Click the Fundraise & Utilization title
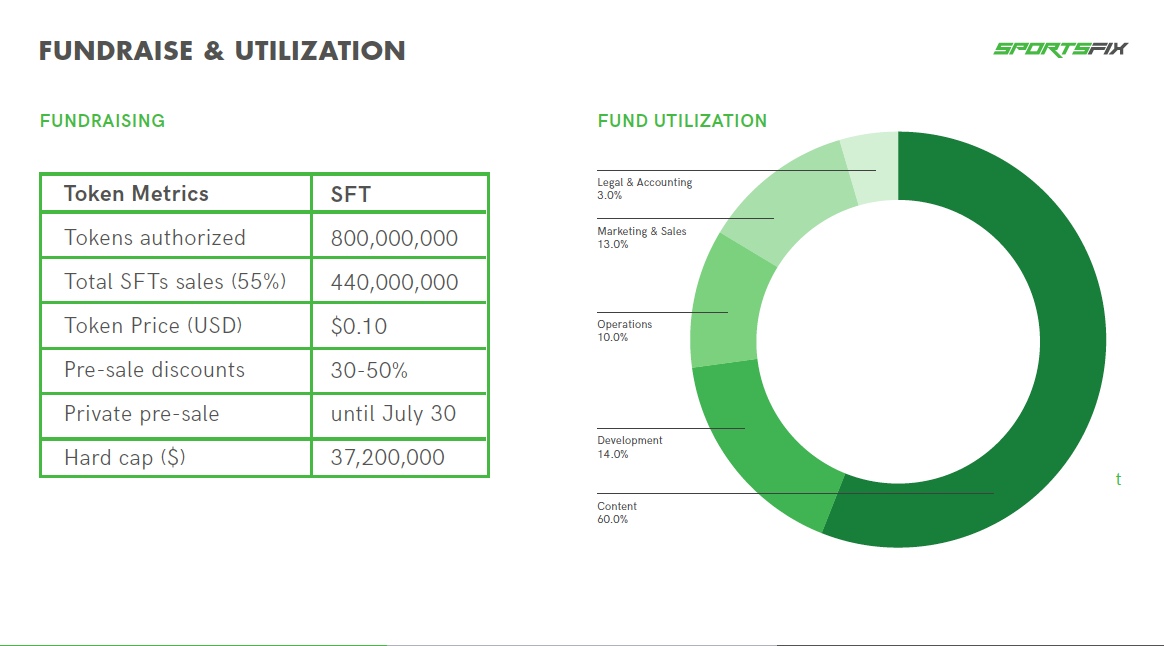1164x646 pixels. tap(222, 50)
